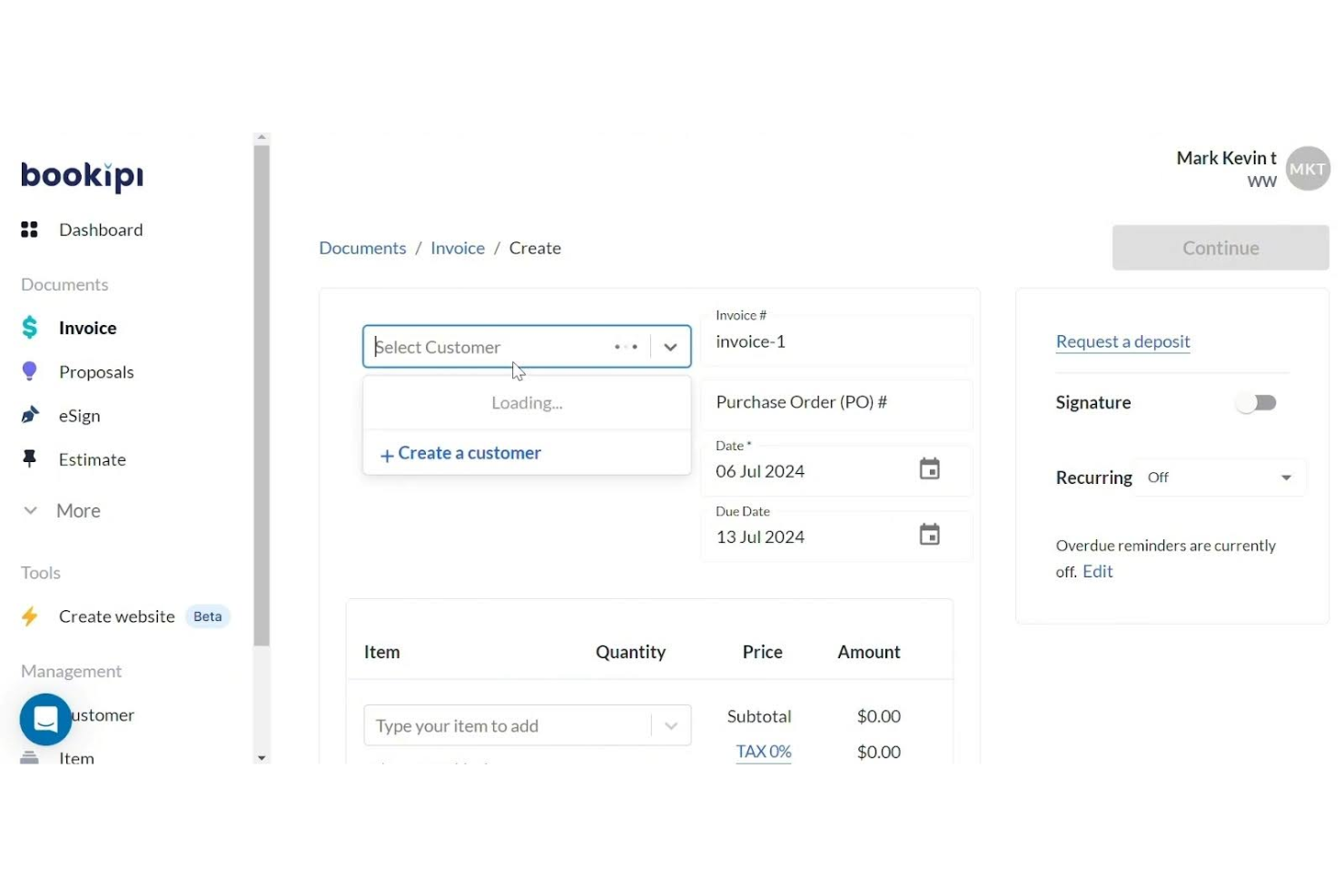Open the Due Date calendar picker

pyautogui.click(x=929, y=535)
